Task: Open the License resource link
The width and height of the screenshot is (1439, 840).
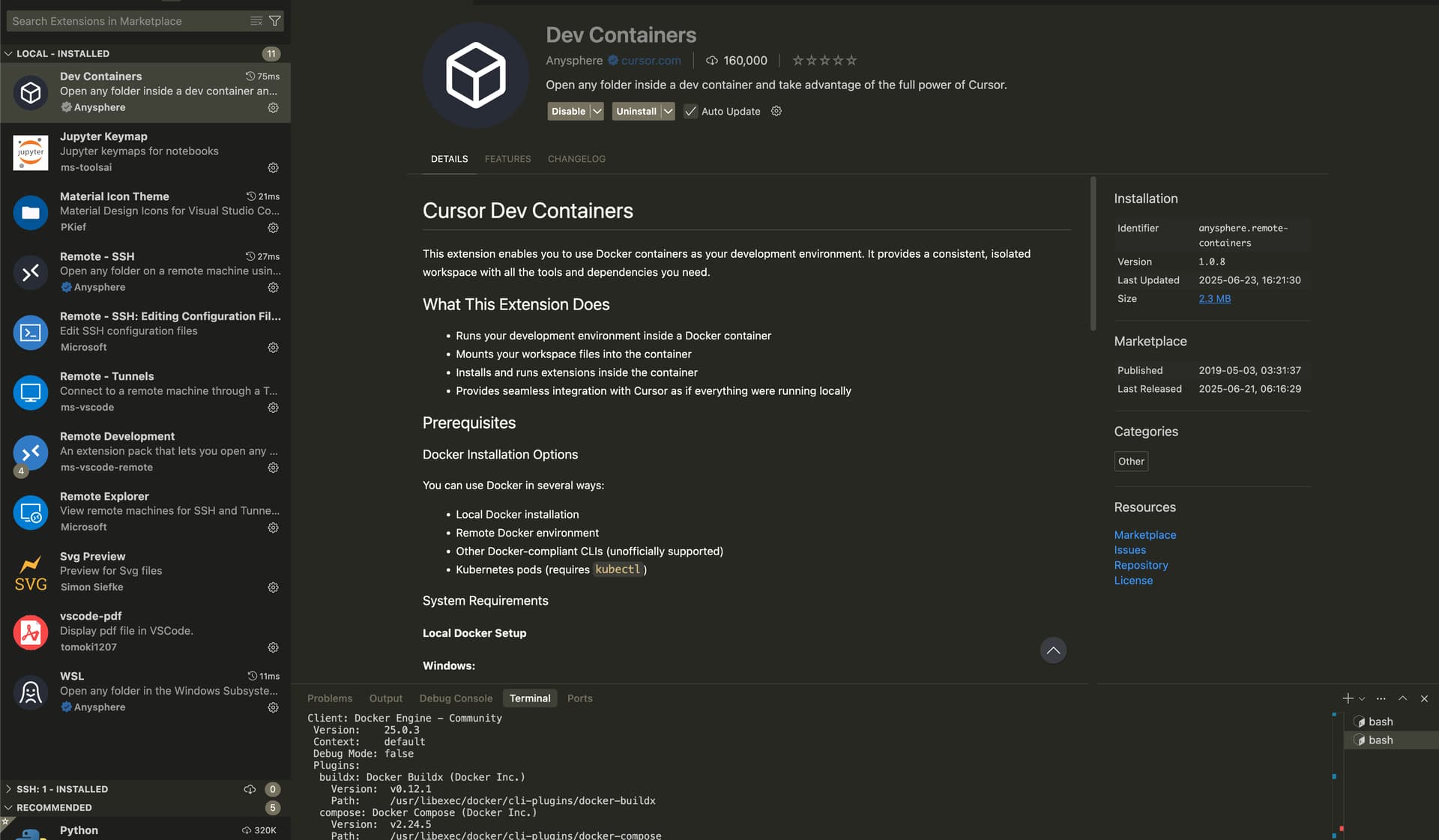Action: (x=1133, y=581)
